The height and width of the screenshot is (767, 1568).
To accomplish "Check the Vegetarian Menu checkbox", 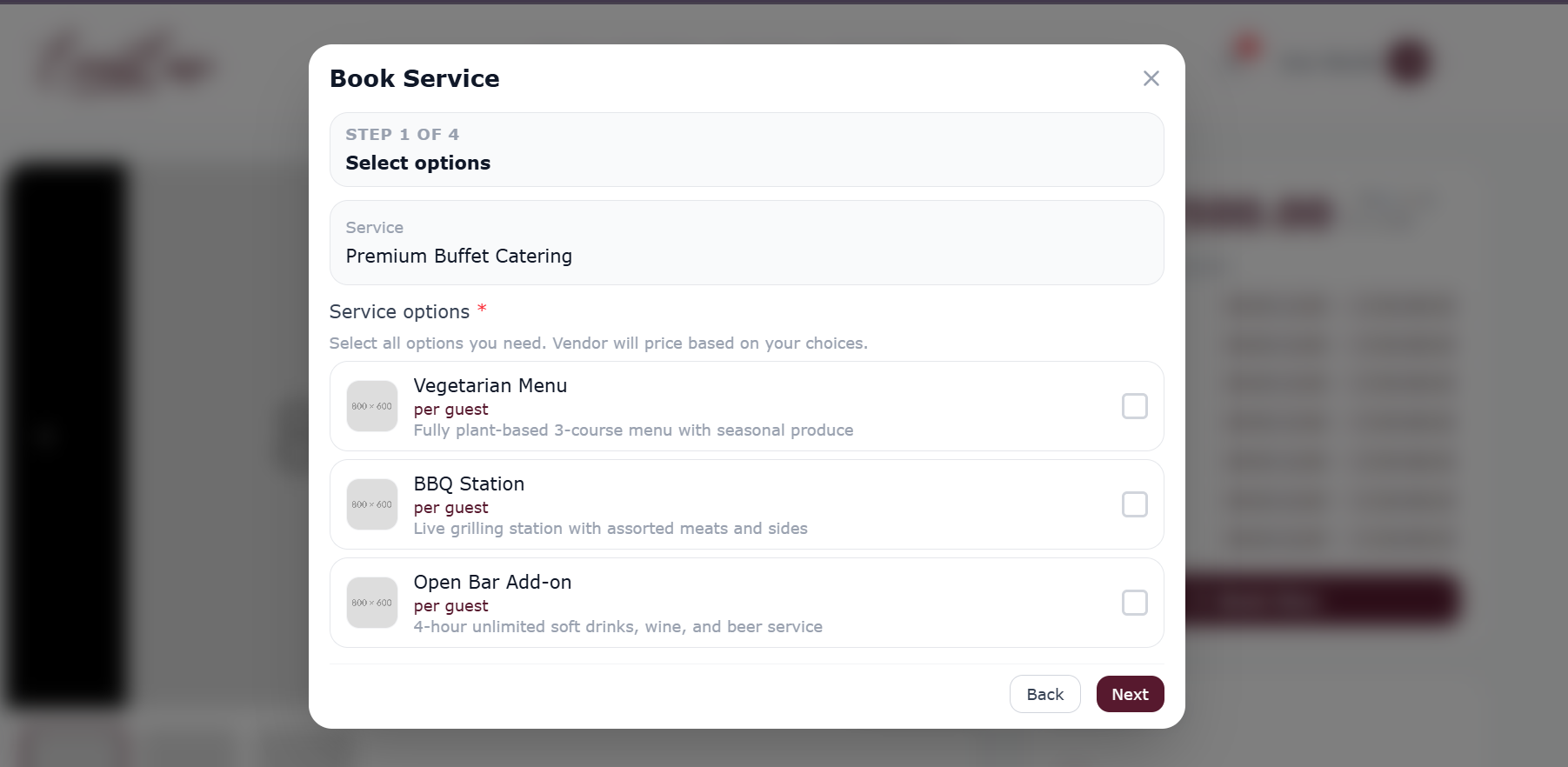I will tap(1134, 406).
